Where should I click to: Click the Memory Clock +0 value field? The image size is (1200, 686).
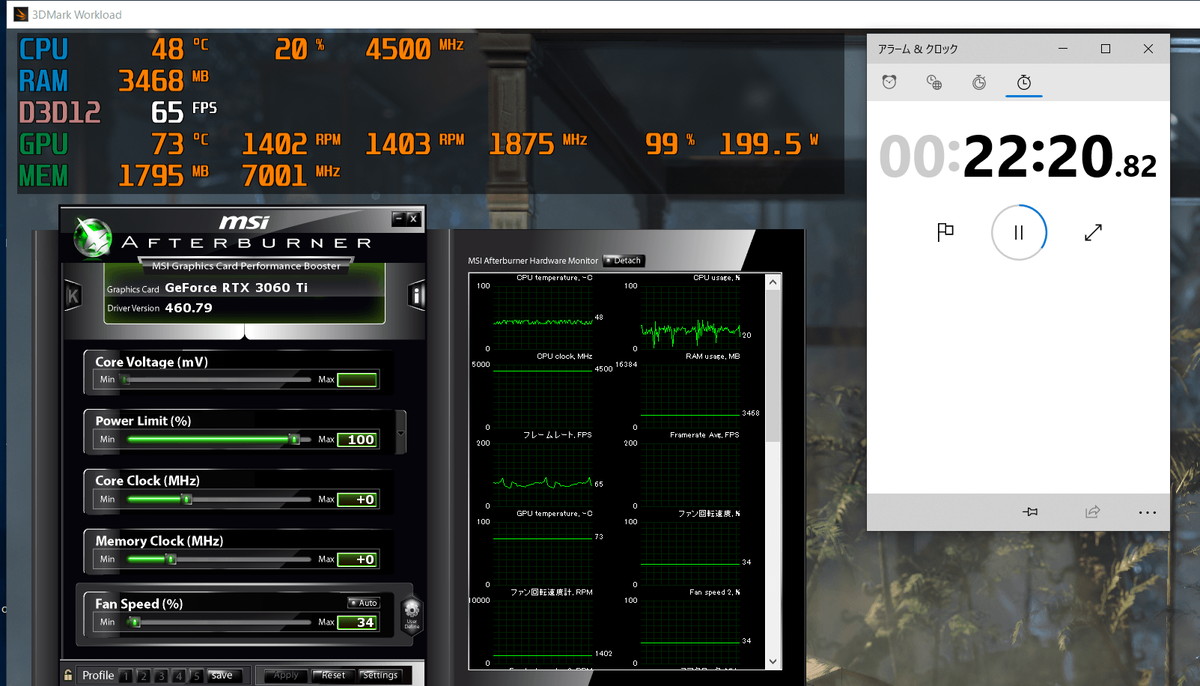[357, 560]
